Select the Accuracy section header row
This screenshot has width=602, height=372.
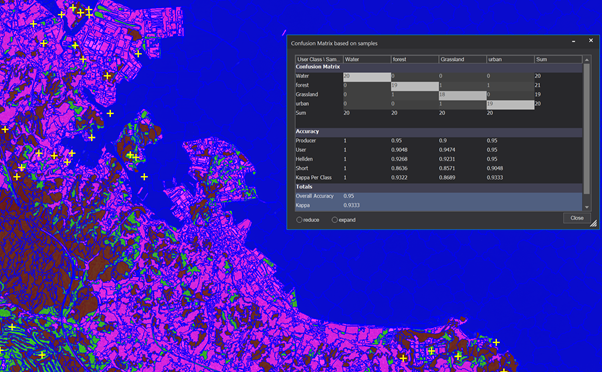(439, 132)
